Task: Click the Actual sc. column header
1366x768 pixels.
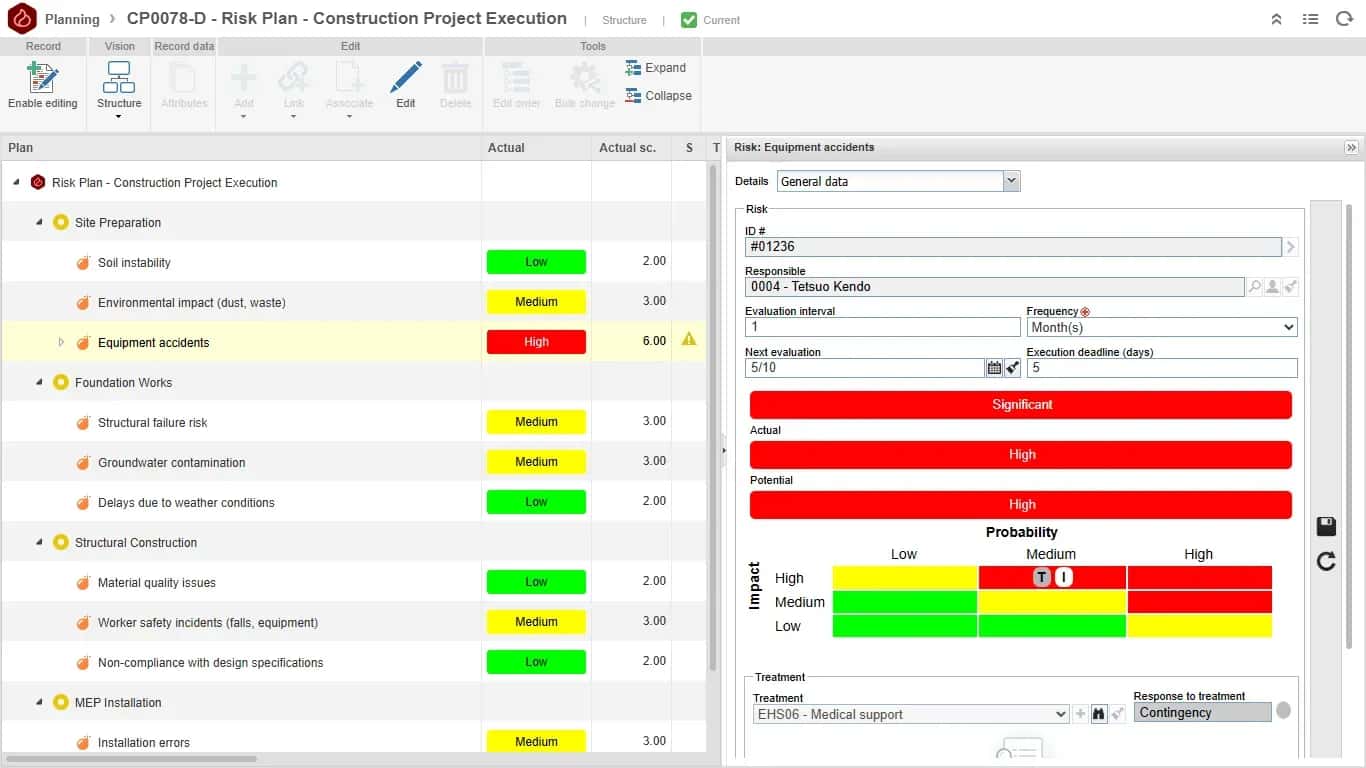Action: click(631, 148)
